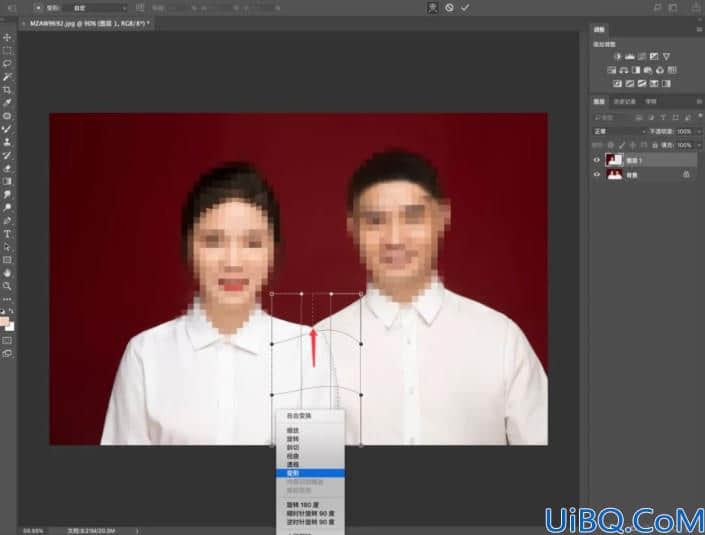Viewport: 705px width, 535px height.
Task: Choose 旋转 180 度 from the context menu
Action: pyautogui.click(x=310, y=504)
